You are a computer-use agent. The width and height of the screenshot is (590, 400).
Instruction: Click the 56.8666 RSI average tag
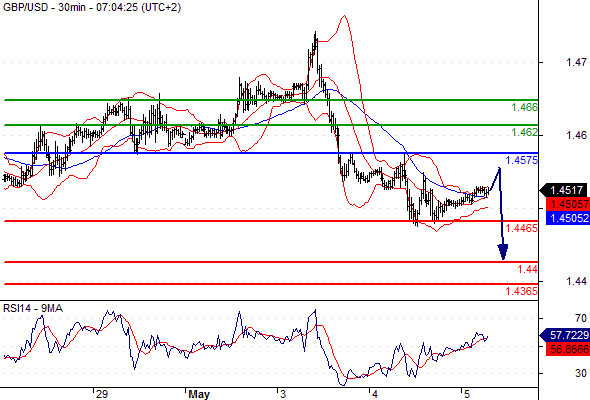[x=568, y=349]
